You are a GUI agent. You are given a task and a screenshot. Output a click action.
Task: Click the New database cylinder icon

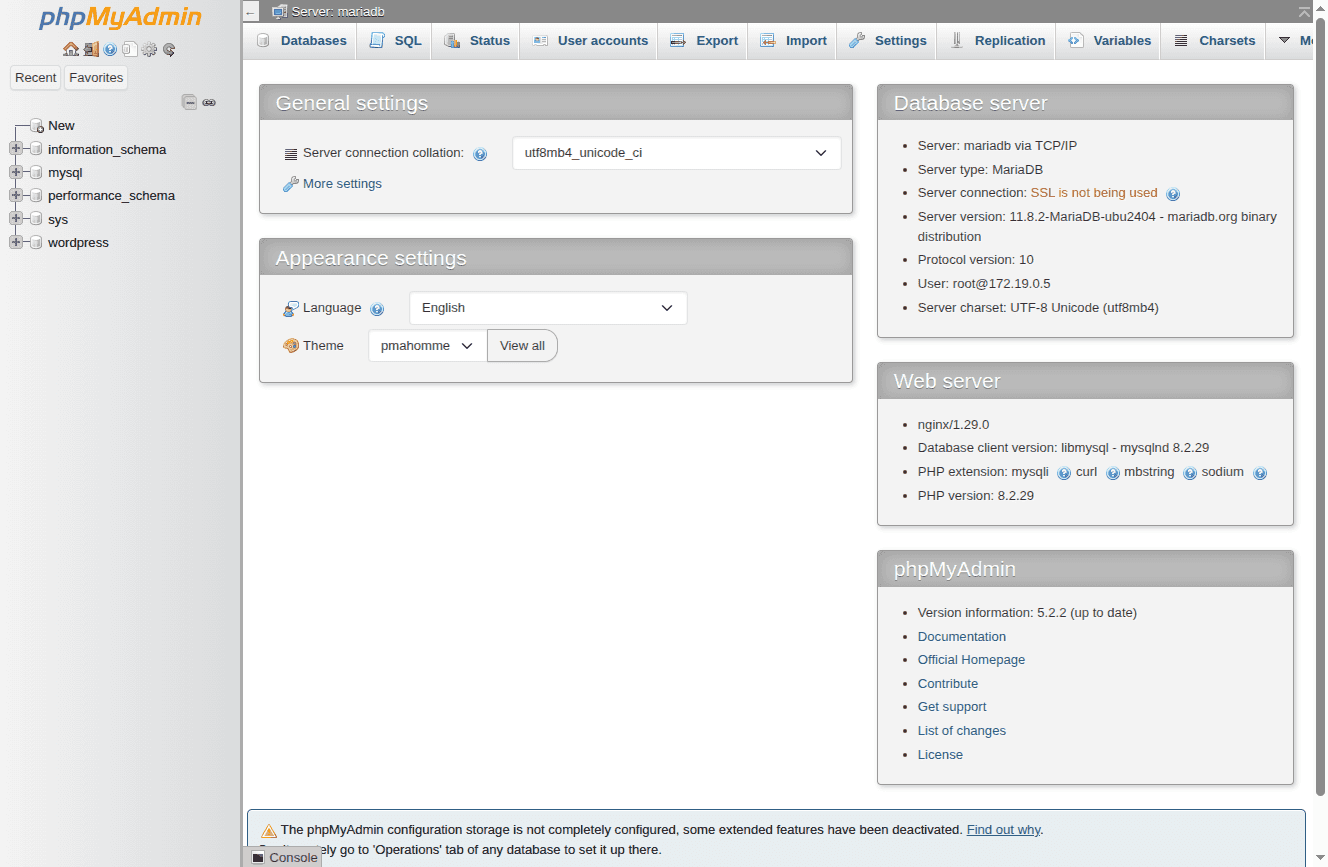pyautogui.click(x=37, y=126)
